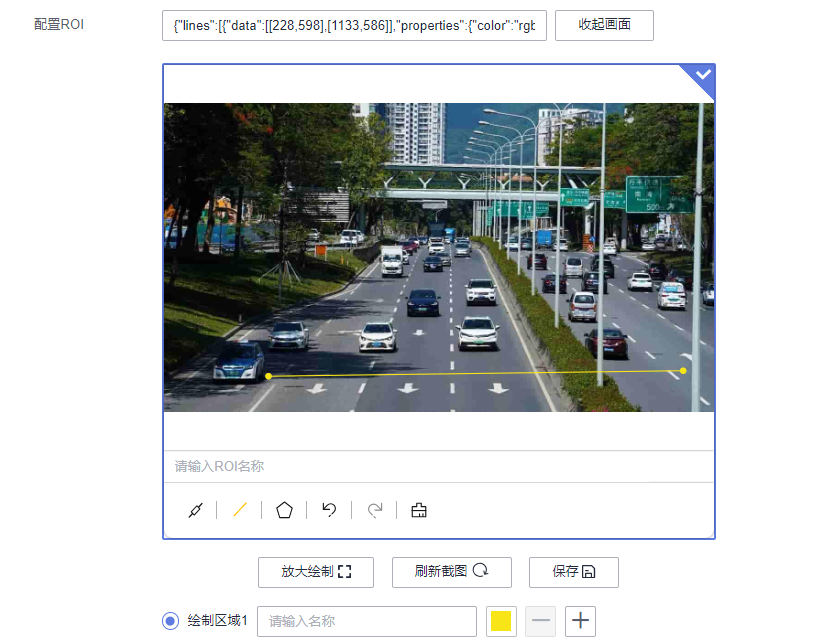
Task: Click the 配置ROI label
Action: tap(59, 25)
